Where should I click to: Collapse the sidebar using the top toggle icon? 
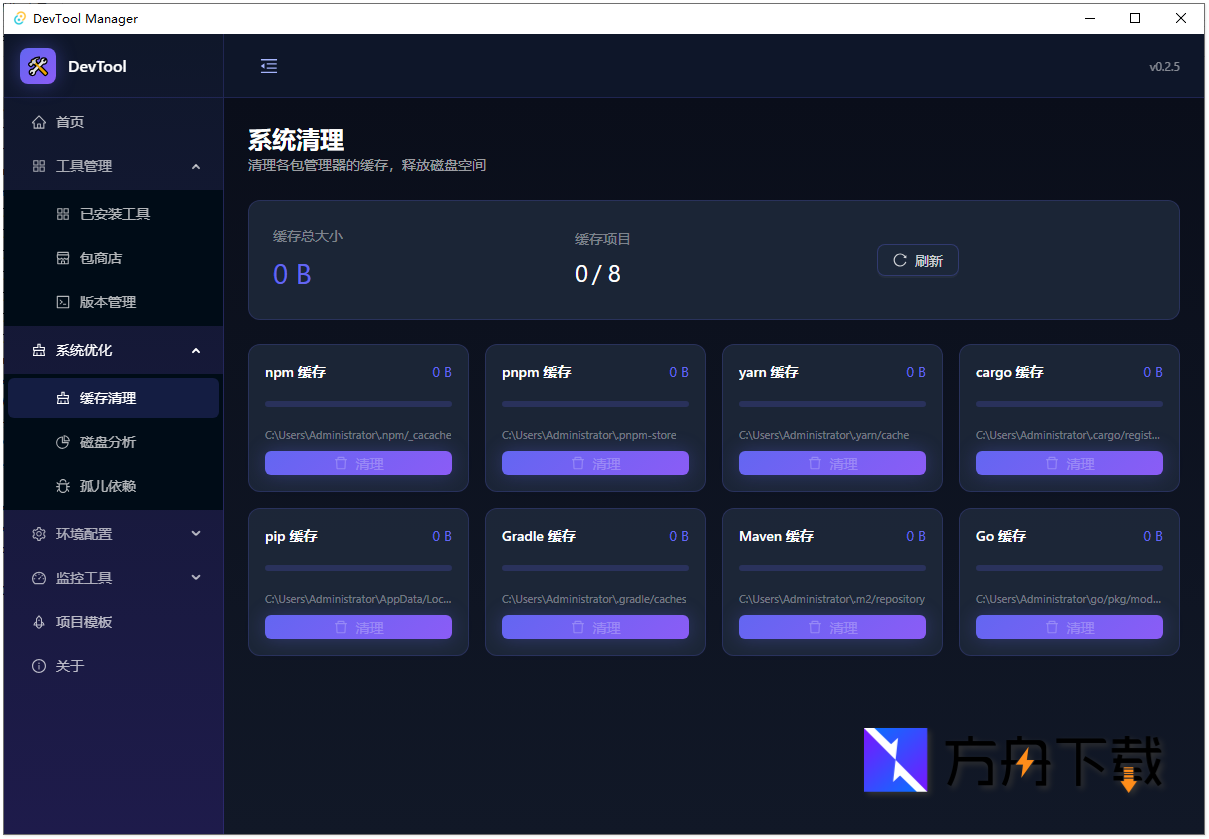coord(268,66)
